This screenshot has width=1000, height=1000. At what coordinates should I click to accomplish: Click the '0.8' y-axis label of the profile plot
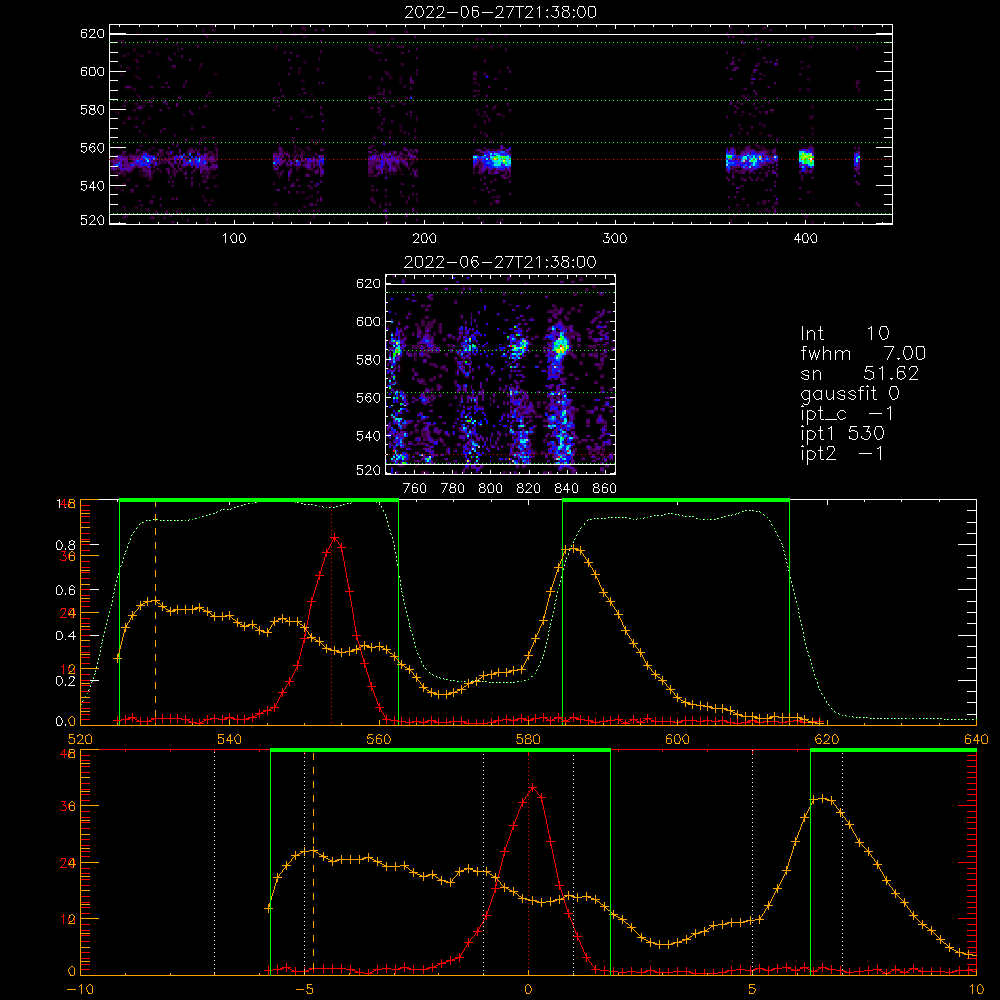pyautogui.click(x=66, y=545)
